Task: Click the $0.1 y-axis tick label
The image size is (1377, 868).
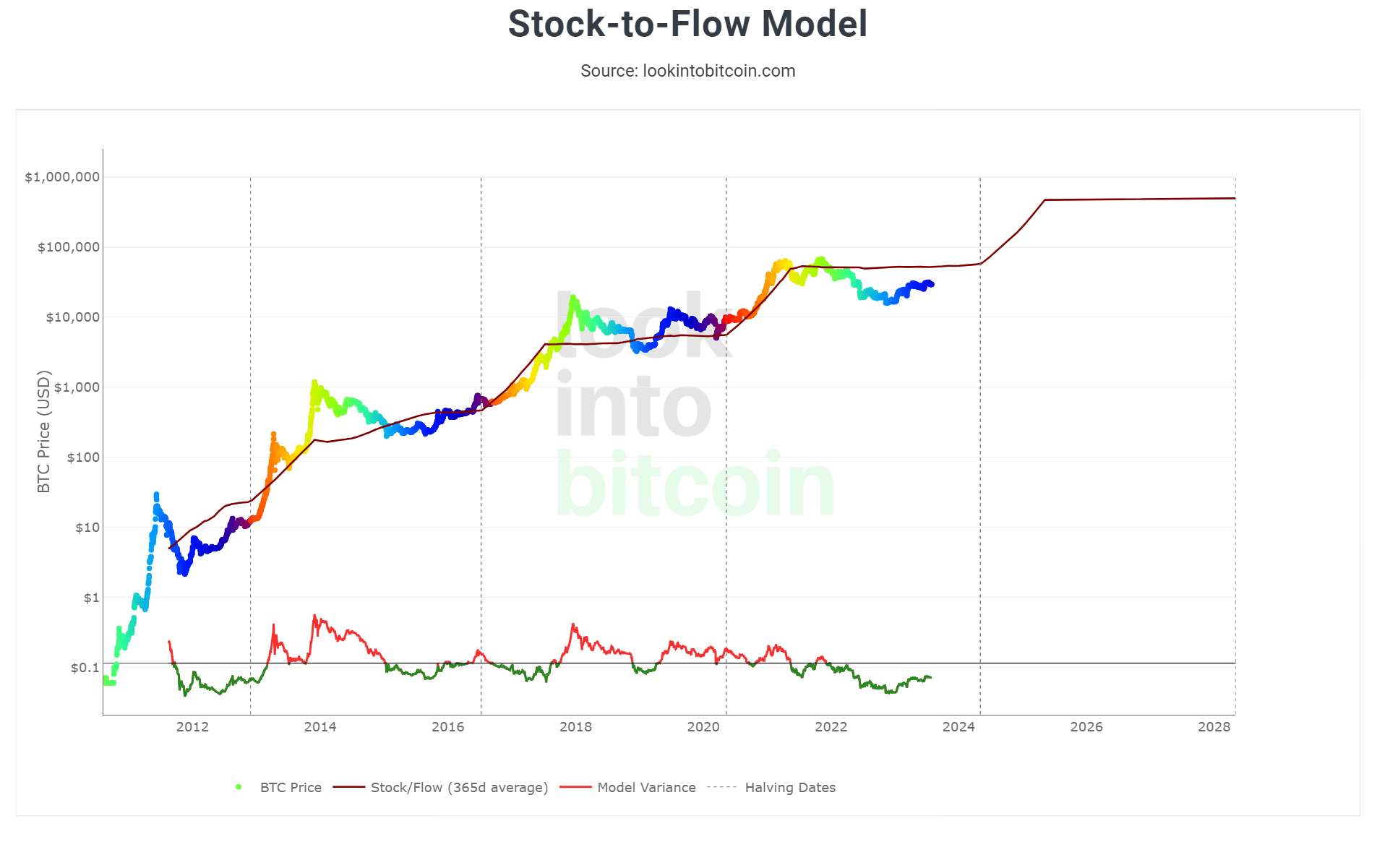Action: click(x=85, y=668)
